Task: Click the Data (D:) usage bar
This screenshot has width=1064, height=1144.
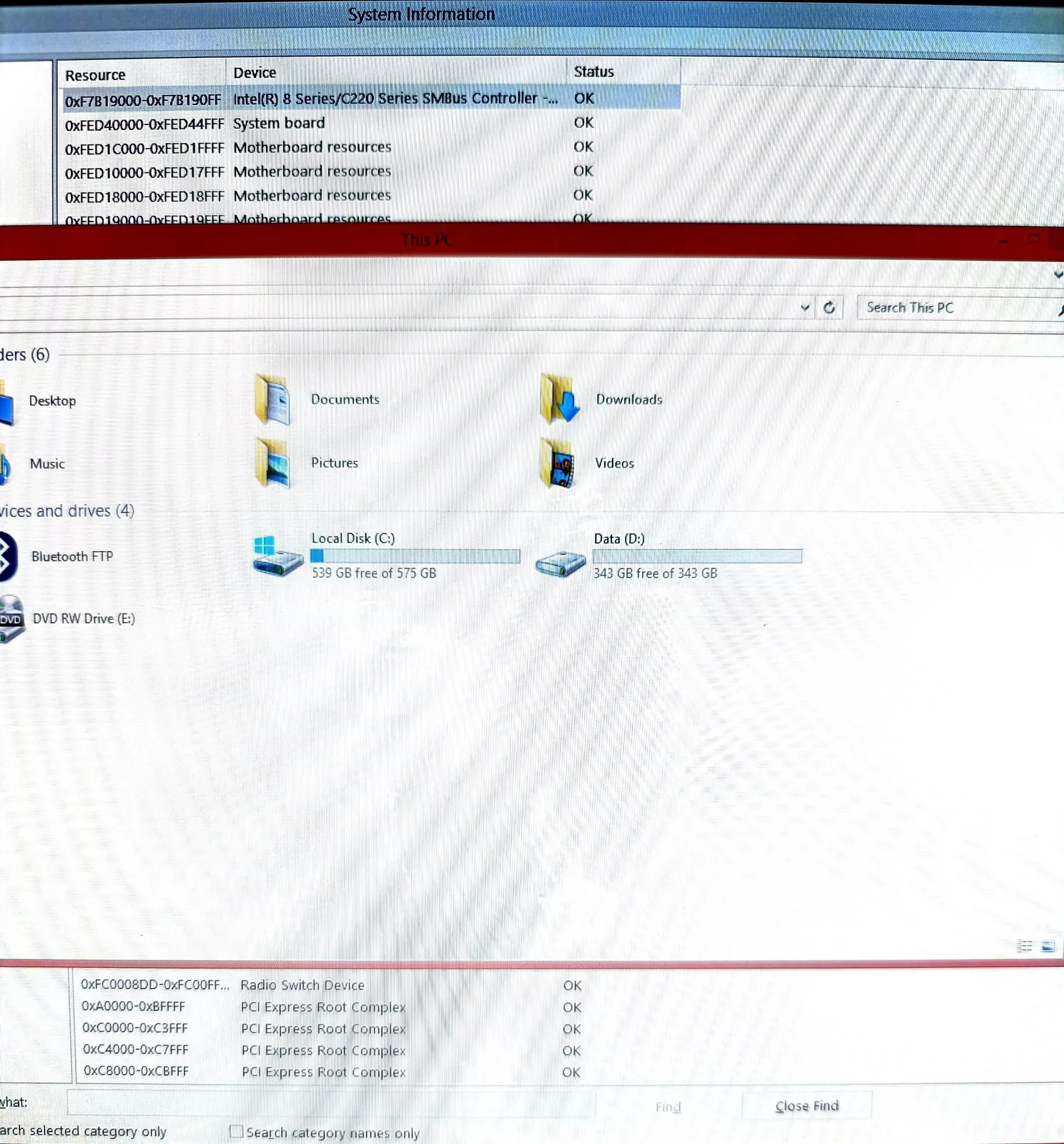Action: coord(697,556)
